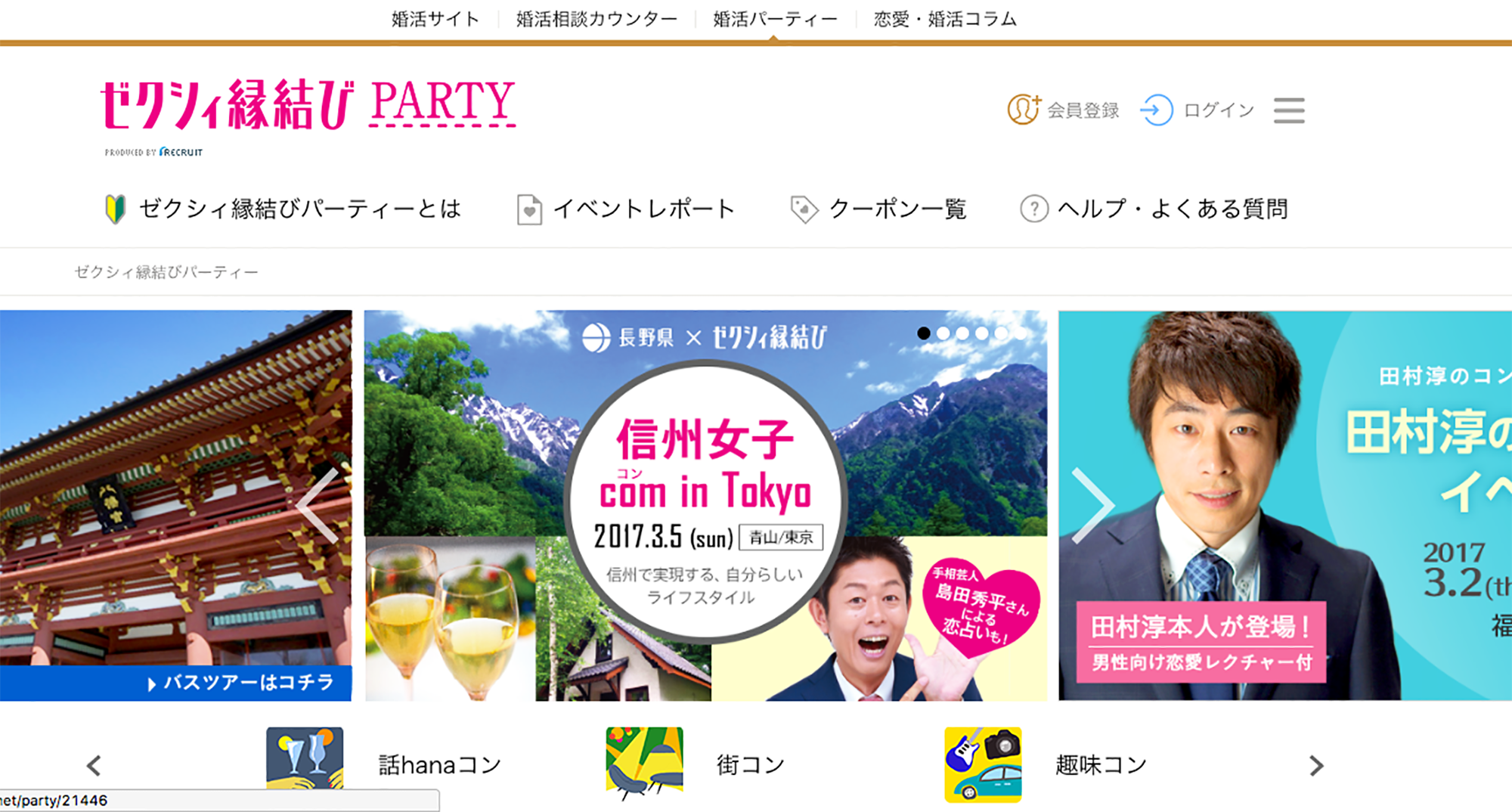
Task: Advance category list with right arrow
Action: [x=1316, y=766]
